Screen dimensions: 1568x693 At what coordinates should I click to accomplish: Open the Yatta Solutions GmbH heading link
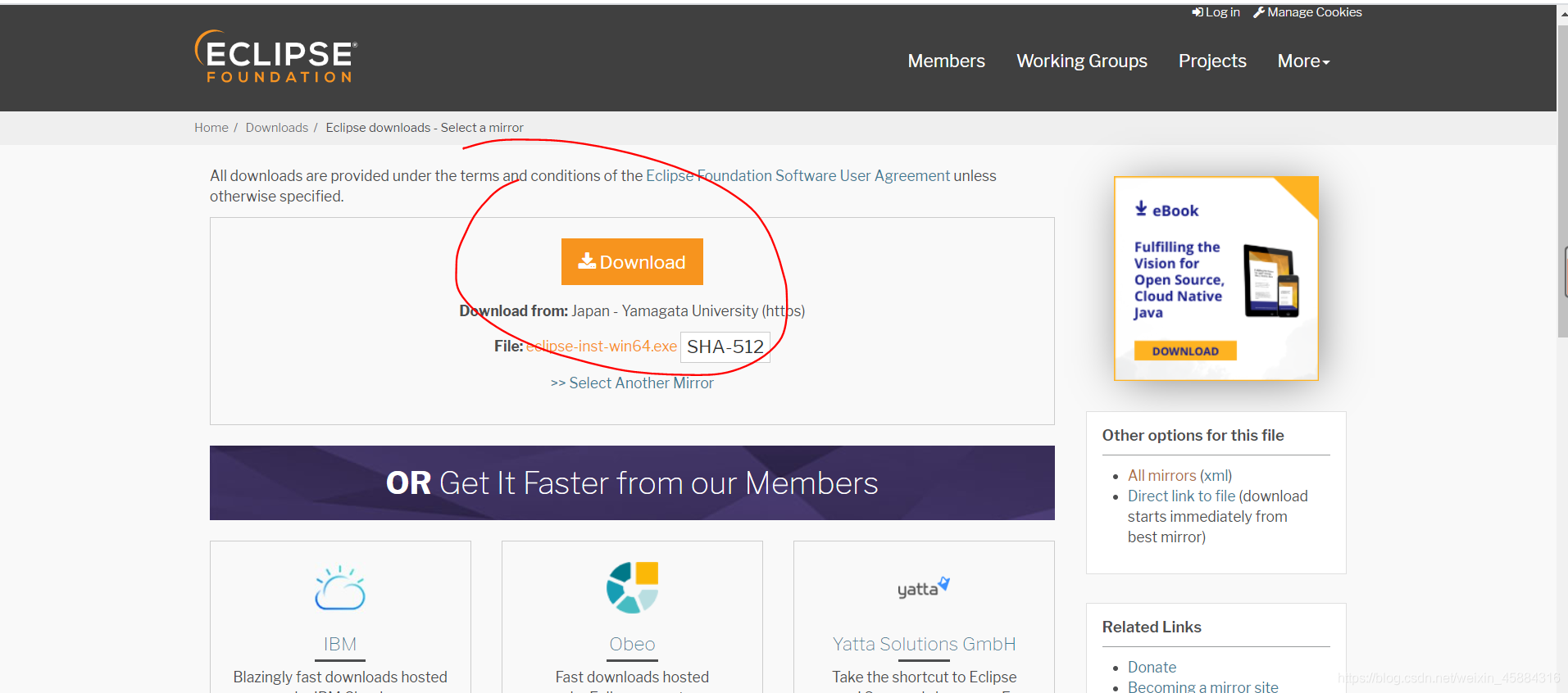[924, 644]
